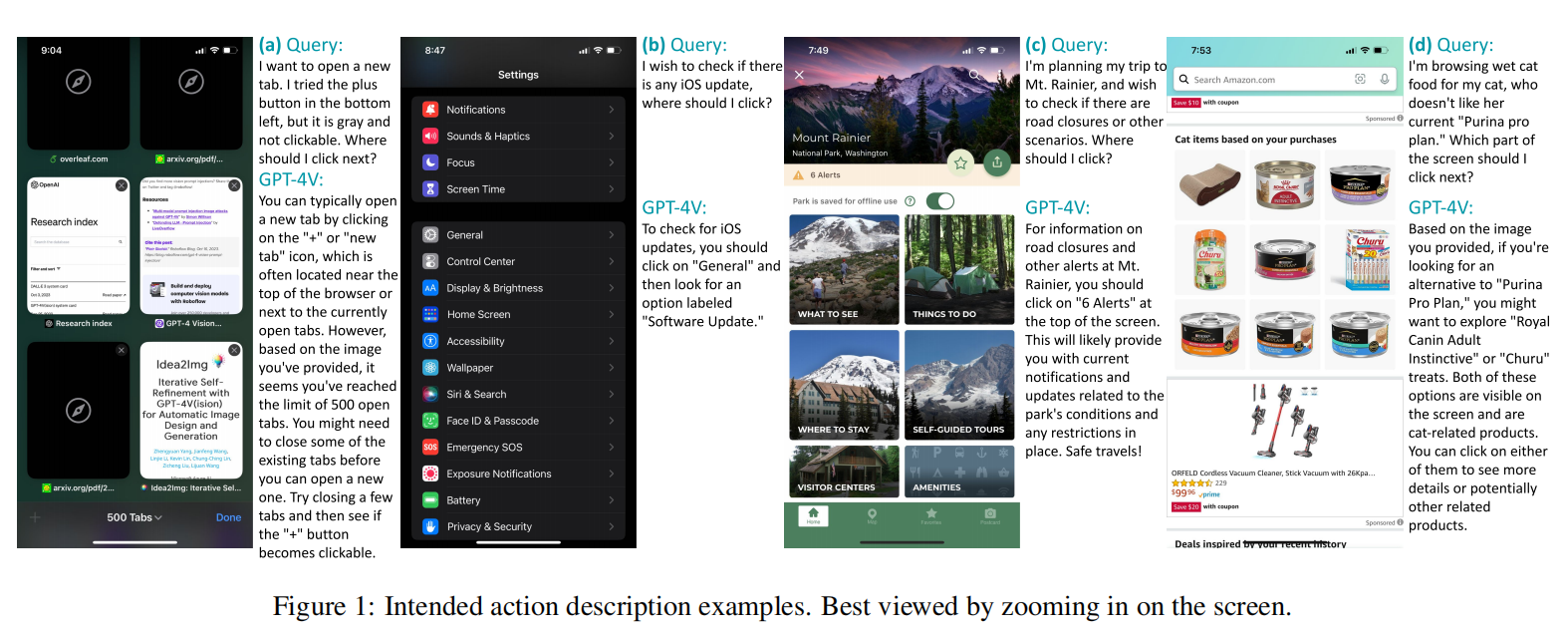Tap the General gear icon in Settings

[430, 235]
